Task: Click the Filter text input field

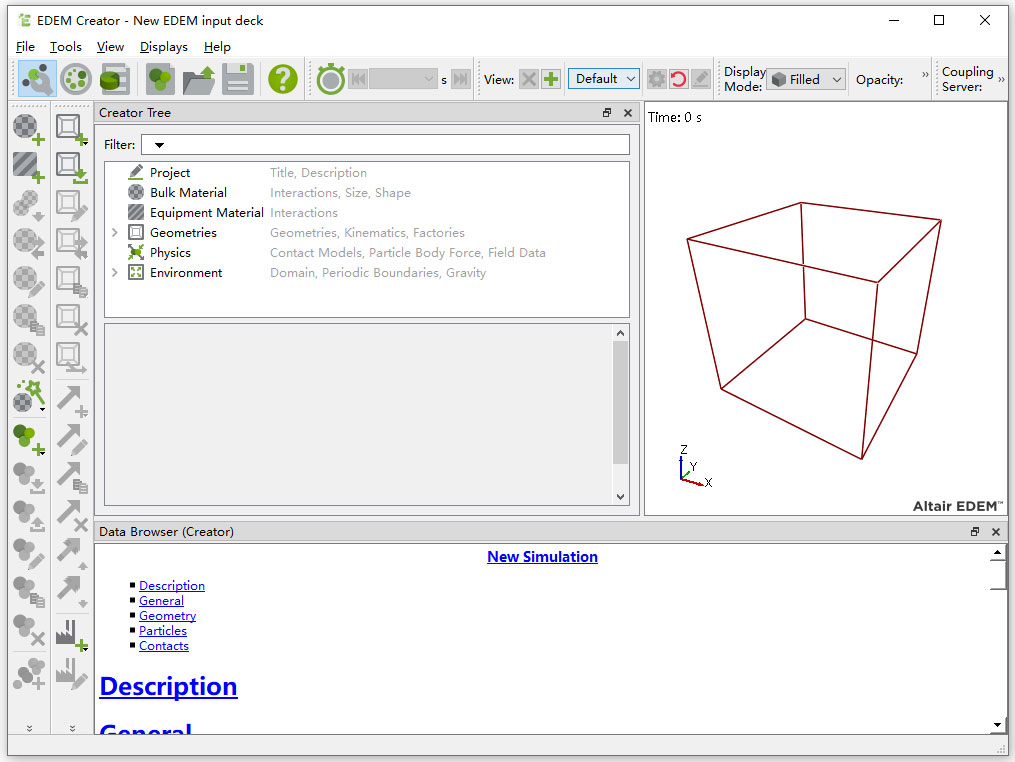Action: (x=385, y=144)
